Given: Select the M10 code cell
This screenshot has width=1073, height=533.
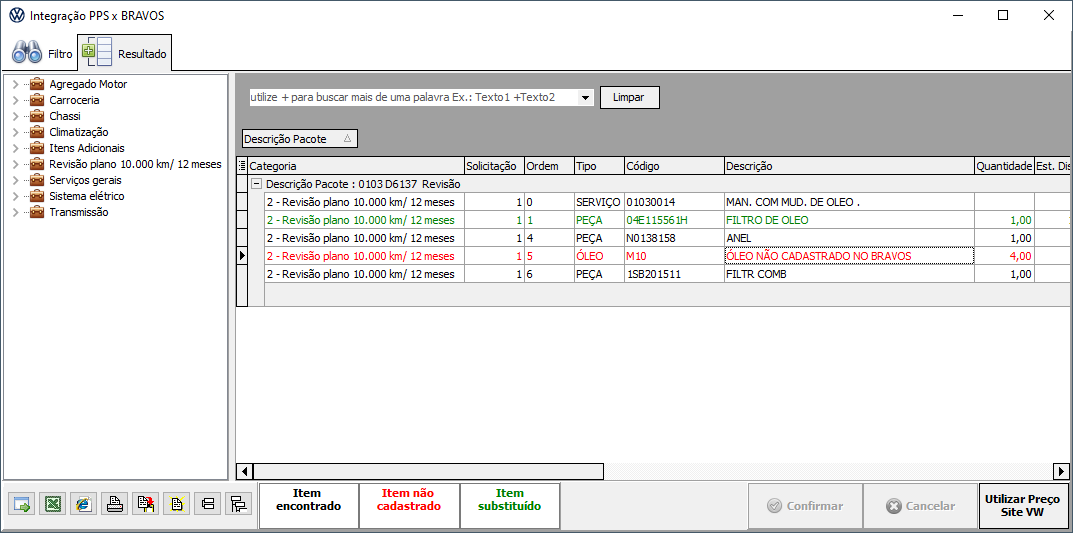Looking at the screenshot, I should pos(674,255).
